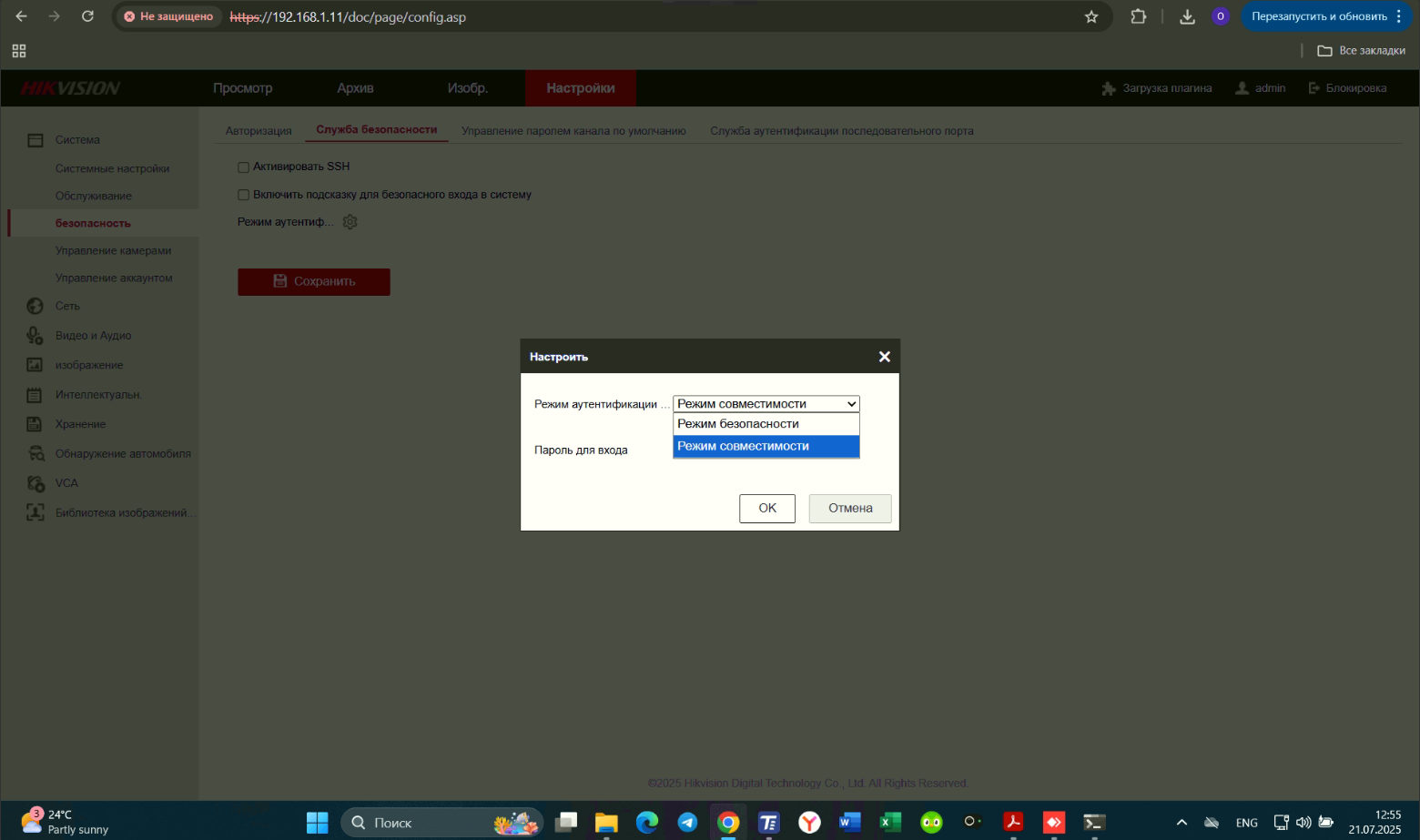This screenshot has height=840, width=1420.
Task: Select безопасность in sidebar
Action: point(93,223)
